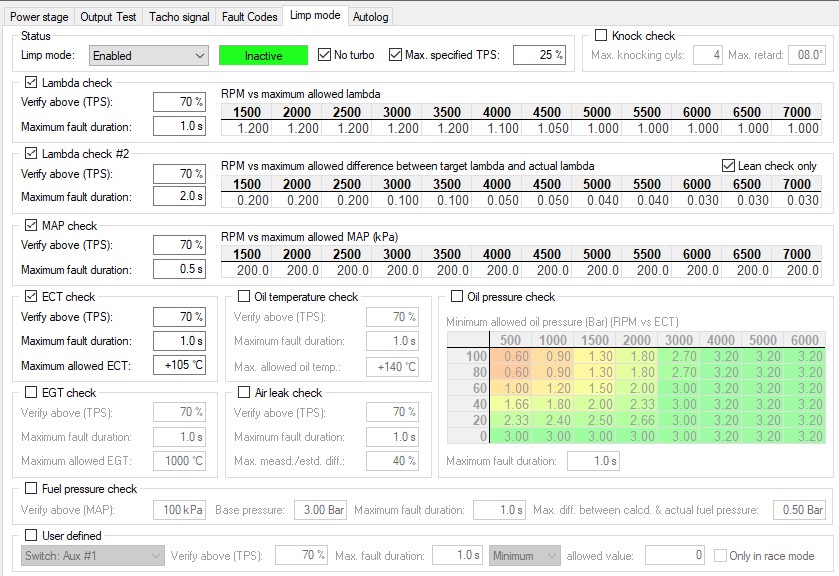Viewport: 839px width, 576px height.
Task: Click oil pressure cell at 500 RPM, 100 ECT
Action: 516,356
